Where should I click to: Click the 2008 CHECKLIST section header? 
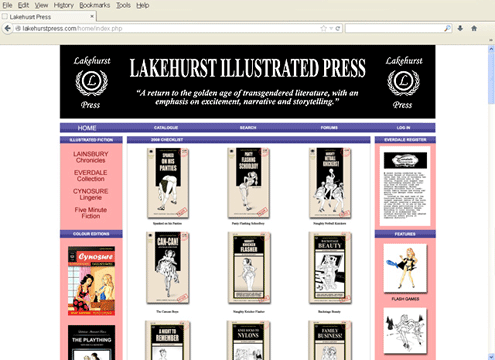coord(248,140)
